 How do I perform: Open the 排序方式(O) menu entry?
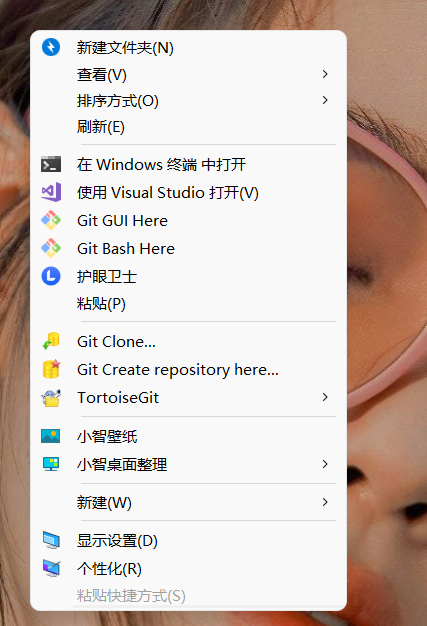point(188,101)
